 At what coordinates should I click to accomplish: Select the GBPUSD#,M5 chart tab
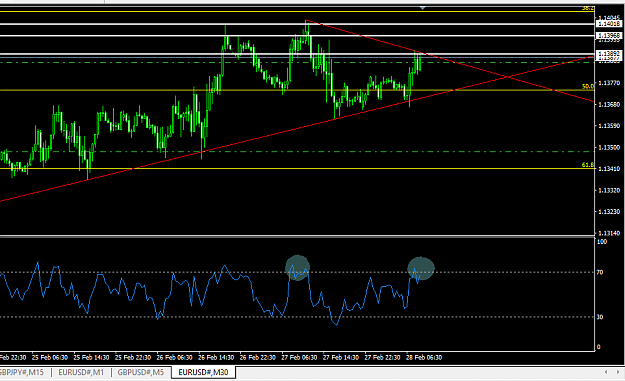click(x=140, y=372)
